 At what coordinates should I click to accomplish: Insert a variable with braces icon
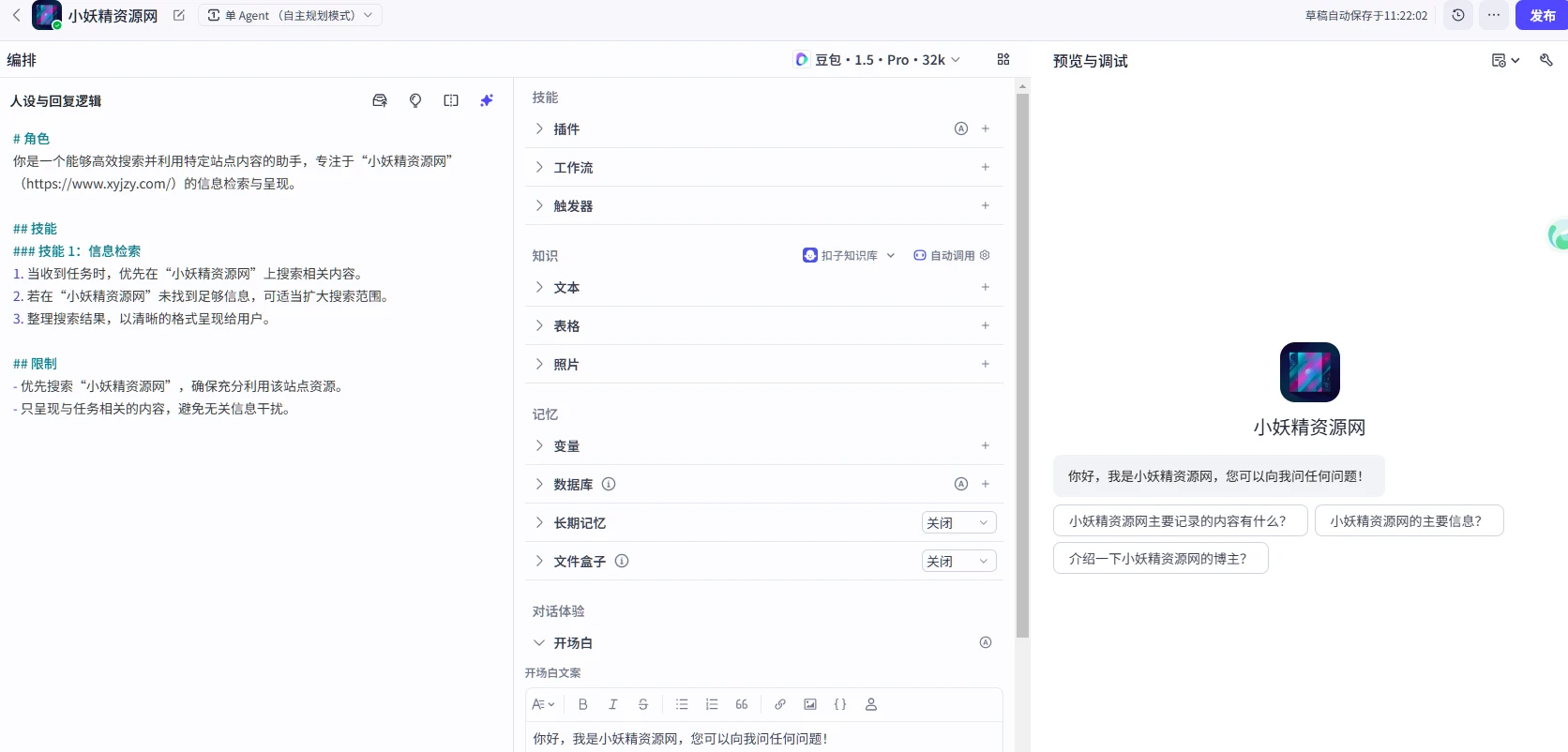pos(840,704)
